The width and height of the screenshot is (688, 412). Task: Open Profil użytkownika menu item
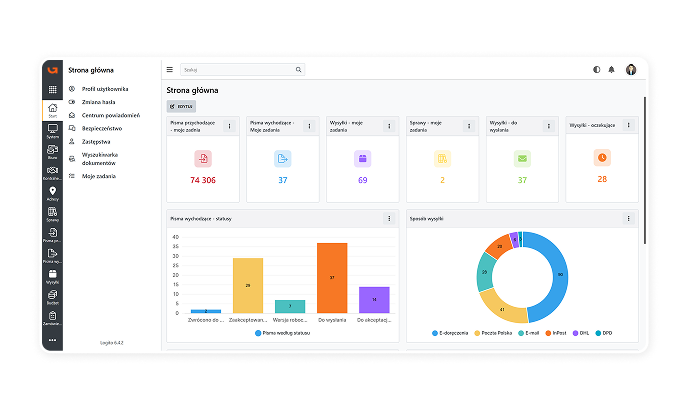104,89
